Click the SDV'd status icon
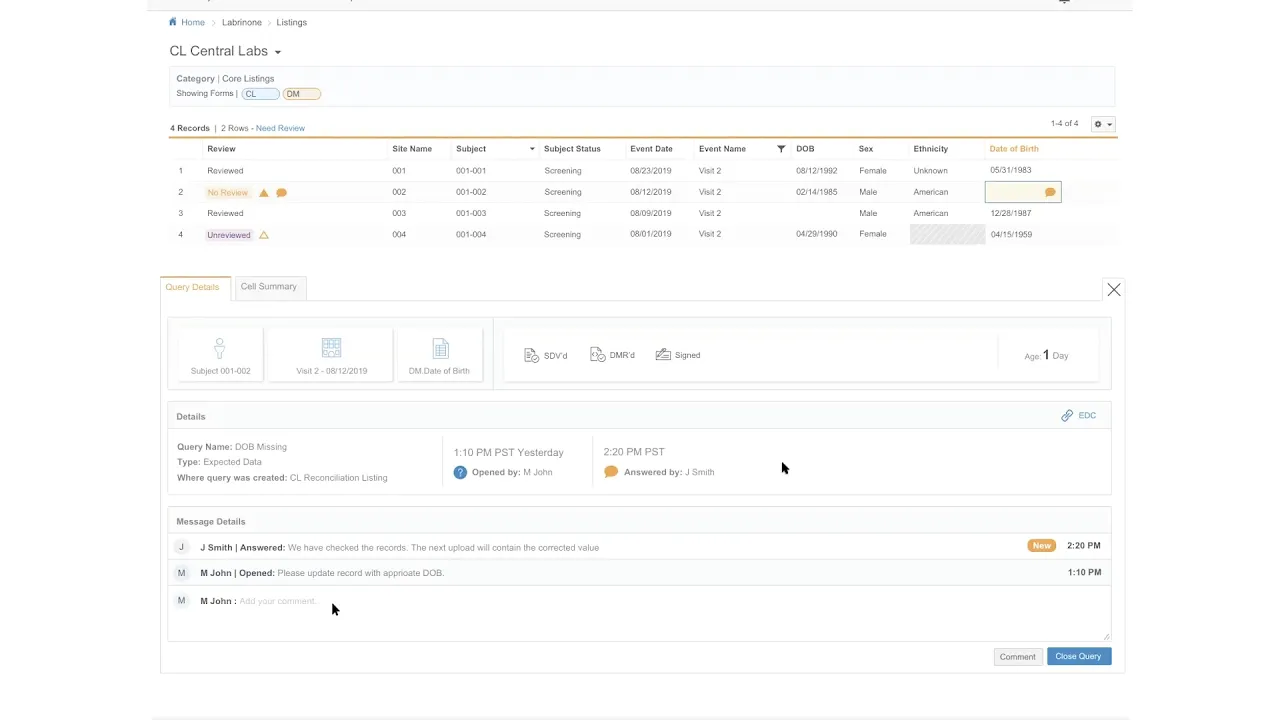 [532, 356]
